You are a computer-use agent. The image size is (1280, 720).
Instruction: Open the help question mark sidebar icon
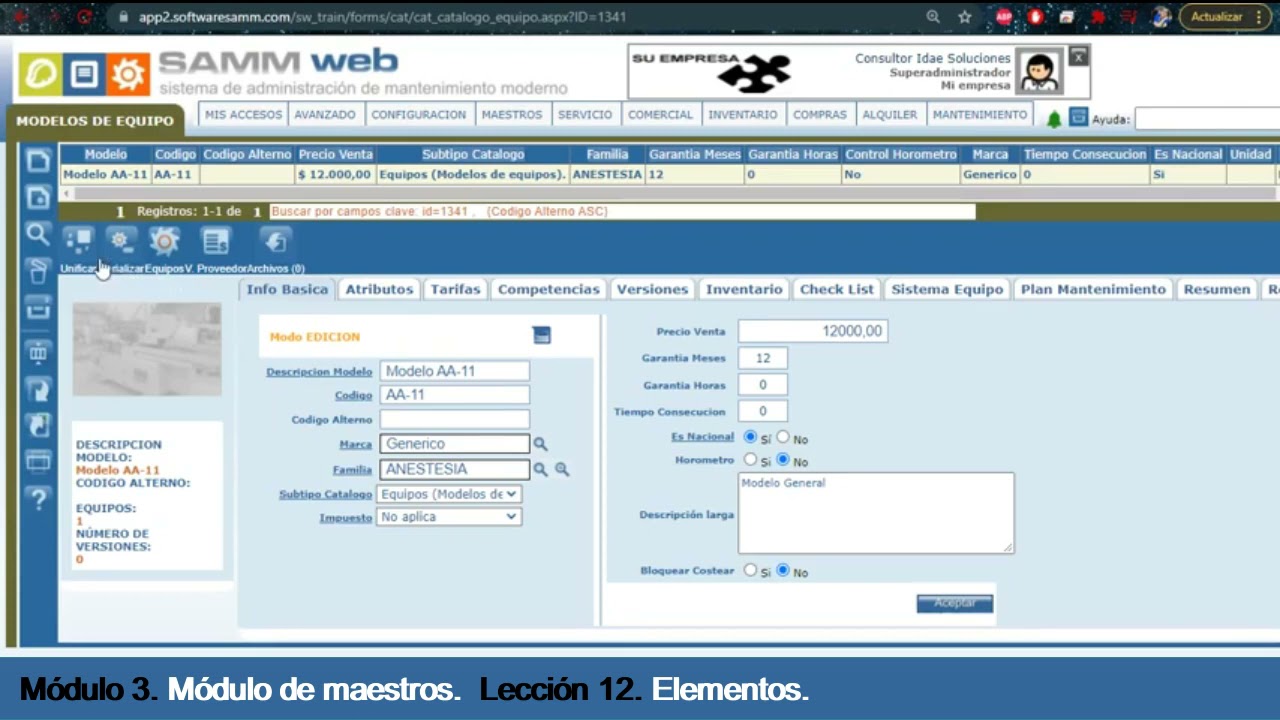(x=38, y=498)
